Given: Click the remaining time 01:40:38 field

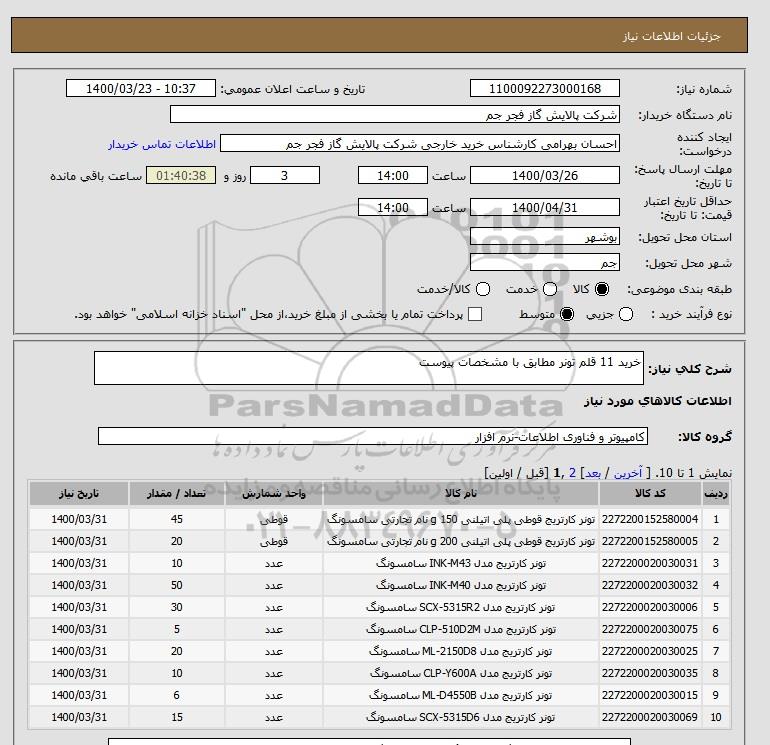Looking at the screenshot, I should tap(181, 175).
